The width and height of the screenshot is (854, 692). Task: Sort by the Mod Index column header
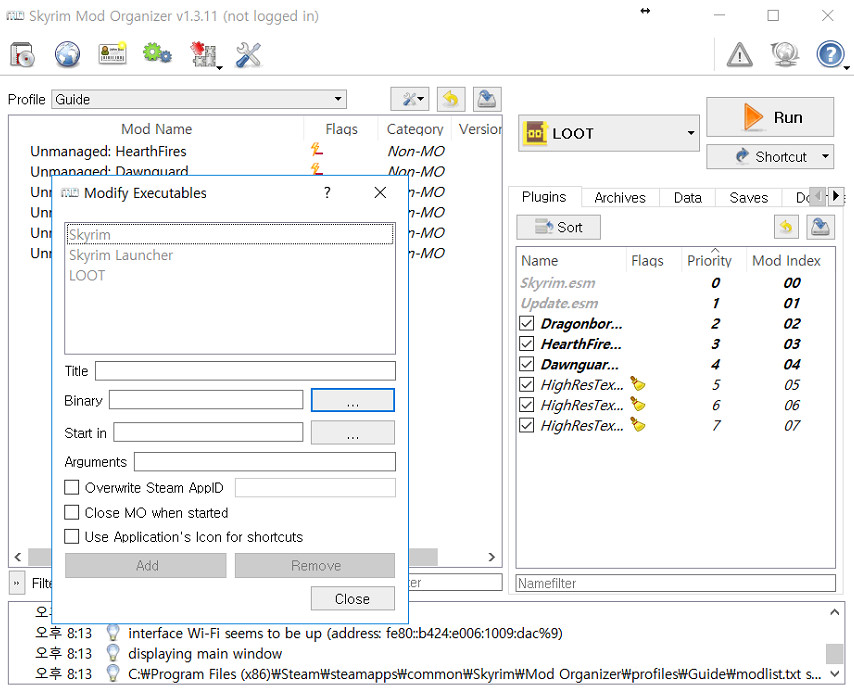click(786, 260)
